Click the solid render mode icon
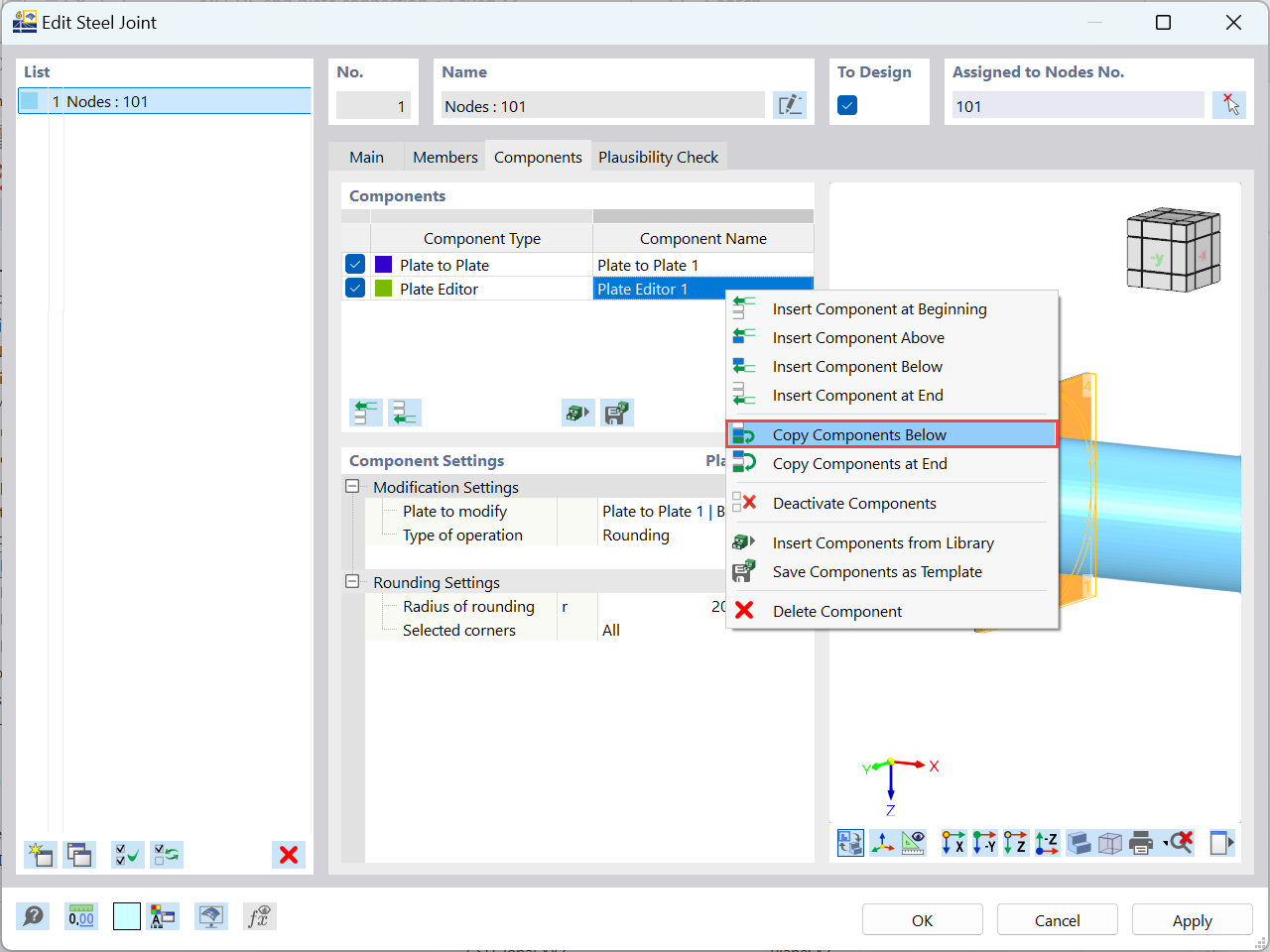Image resolution: width=1270 pixels, height=952 pixels. pos(1079,843)
